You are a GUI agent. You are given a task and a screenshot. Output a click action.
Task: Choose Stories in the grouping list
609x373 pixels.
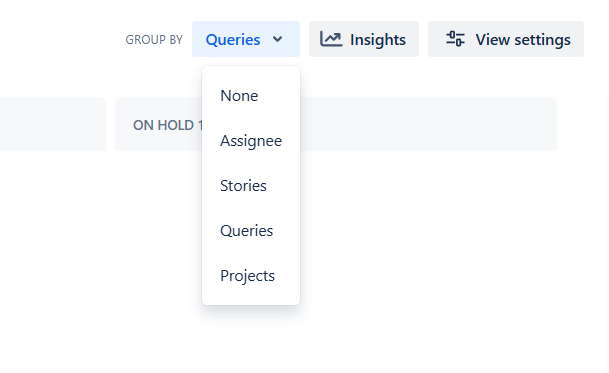(251, 186)
